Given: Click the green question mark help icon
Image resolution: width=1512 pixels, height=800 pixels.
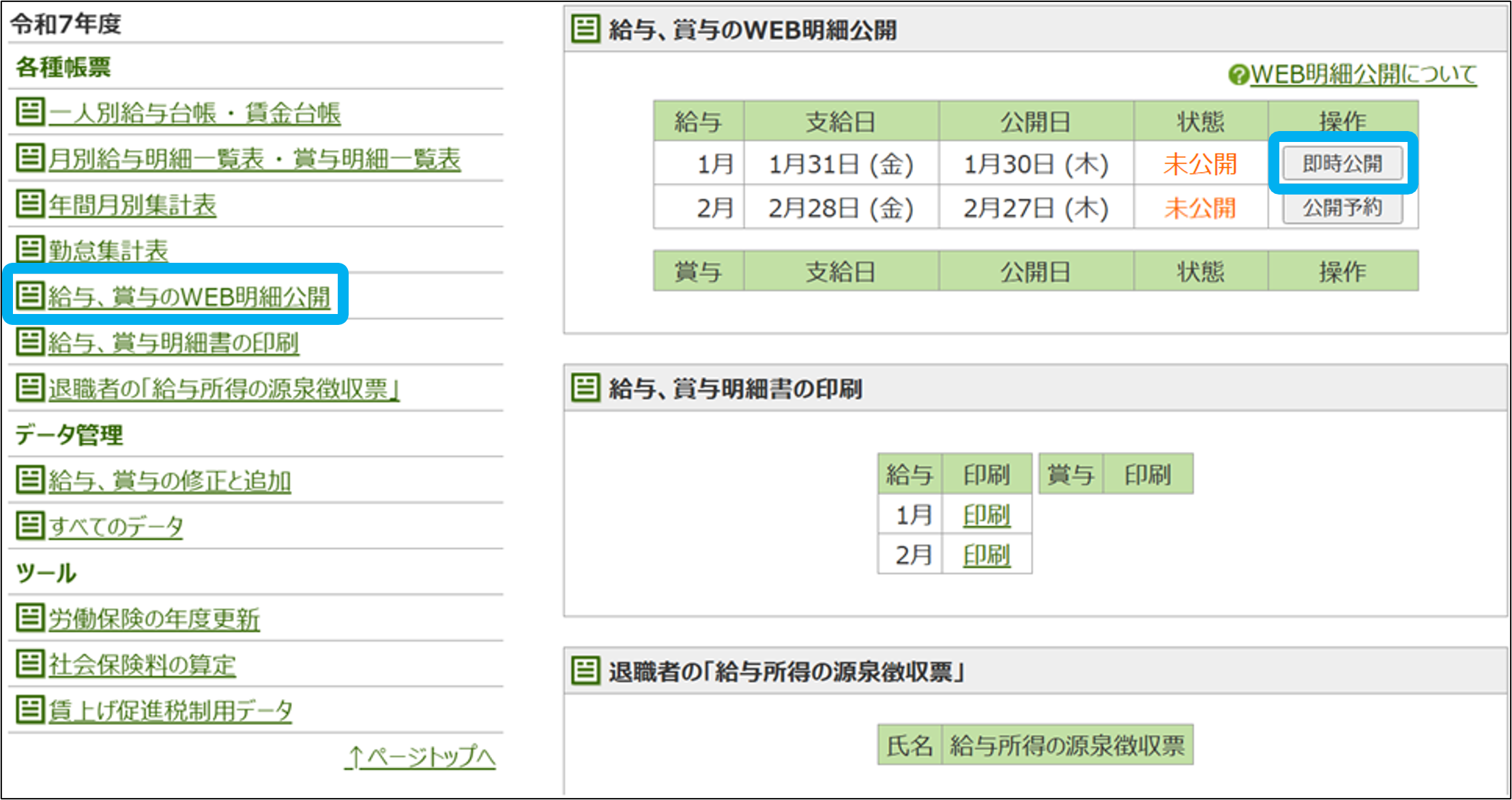Looking at the screenshot, I should coord(1238,74).
